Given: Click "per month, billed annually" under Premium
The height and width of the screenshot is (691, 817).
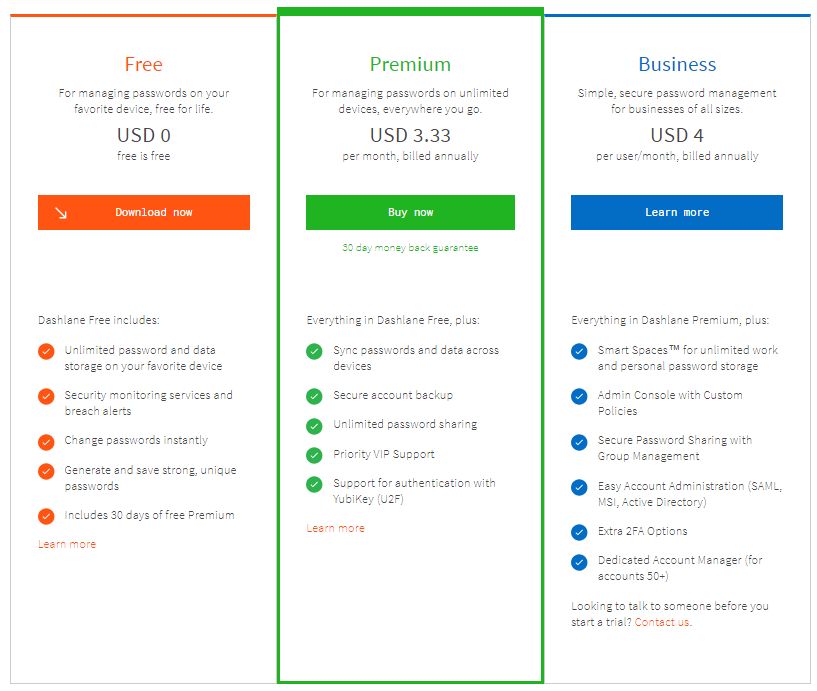Looking at the screenshot, I should [x=411, y=156].
